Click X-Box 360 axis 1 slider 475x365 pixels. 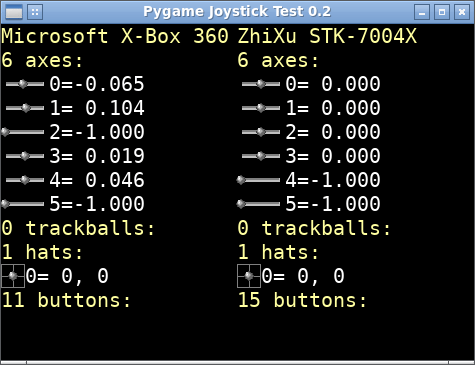25,108
